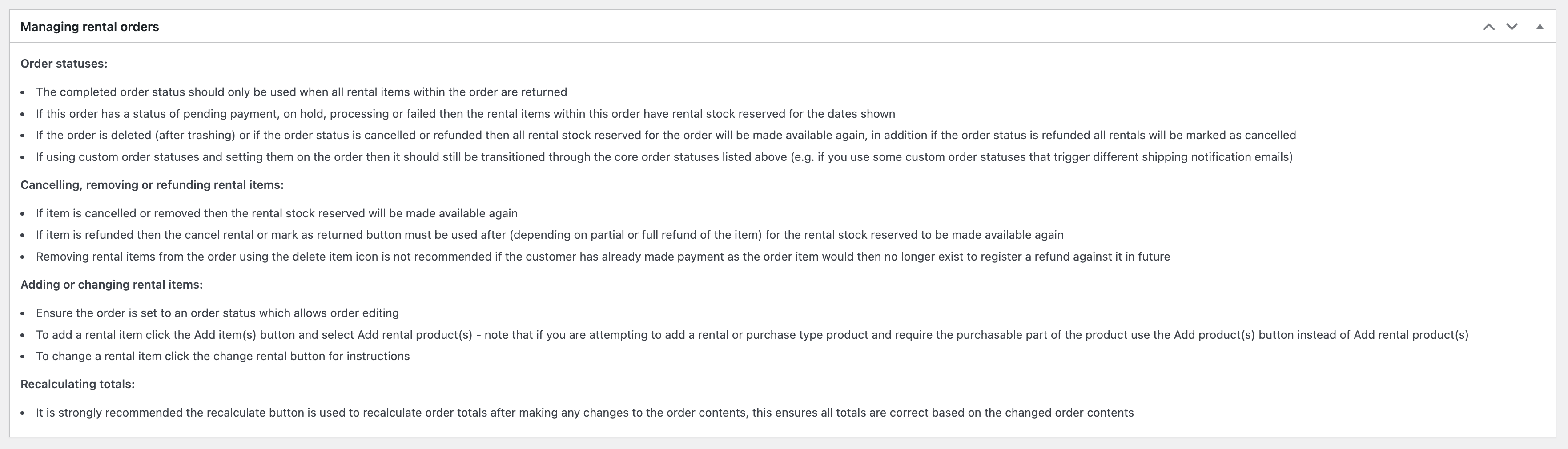Click the order editing status bullet text
This screenshot has width=1568, height=449.
pyautogui.click(x=217, y=313)
